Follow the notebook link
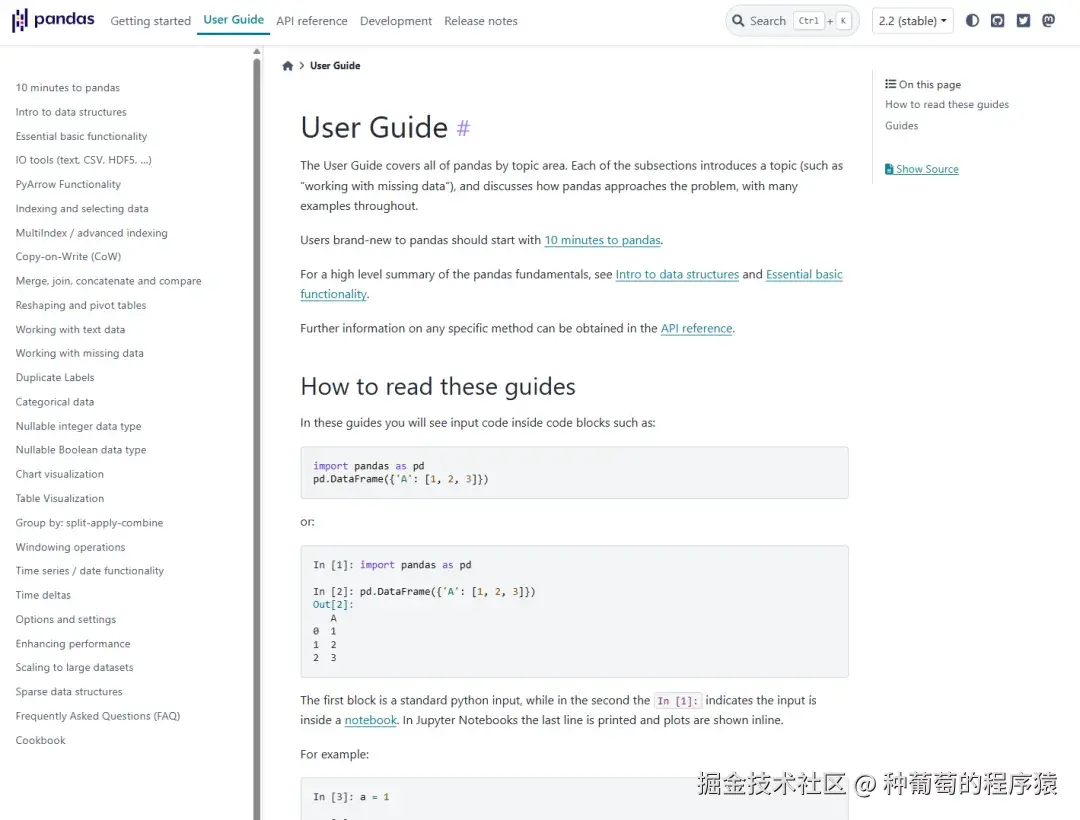 click(371, 720)
